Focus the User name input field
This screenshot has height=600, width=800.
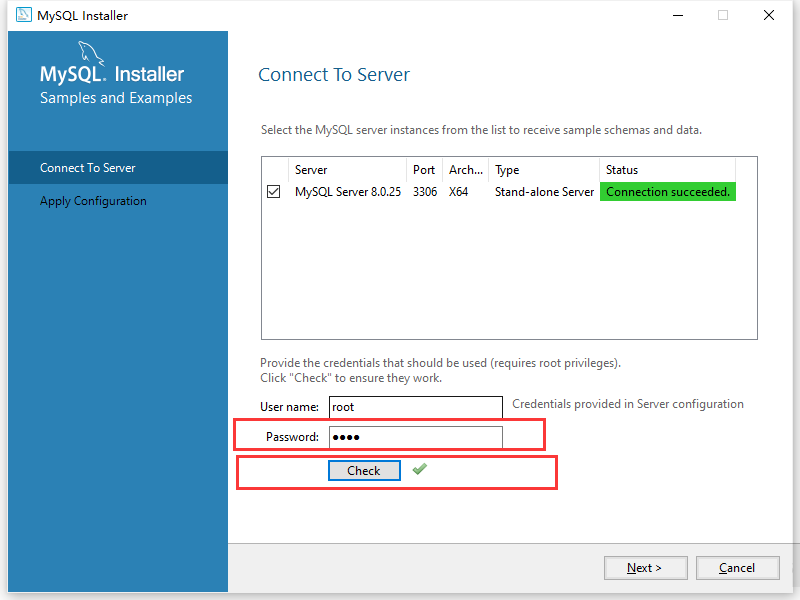415,407
